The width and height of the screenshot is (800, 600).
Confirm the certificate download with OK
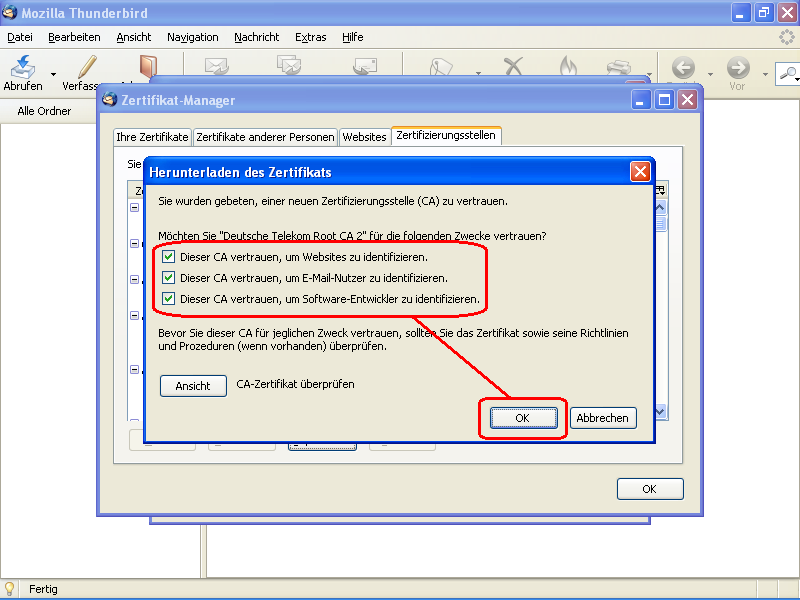pos(522,418)
